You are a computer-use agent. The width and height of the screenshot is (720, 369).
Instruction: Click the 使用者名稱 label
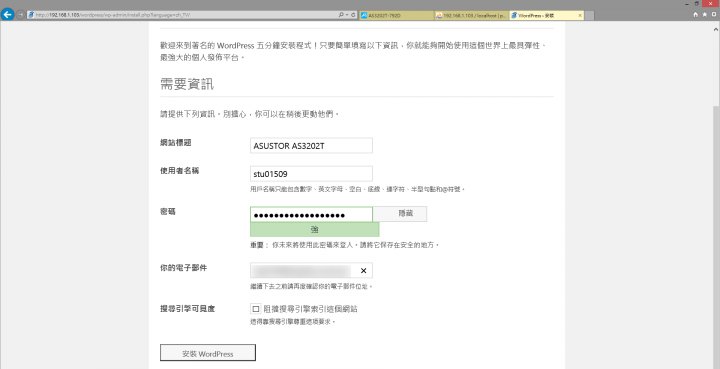(x=180, y=171)
